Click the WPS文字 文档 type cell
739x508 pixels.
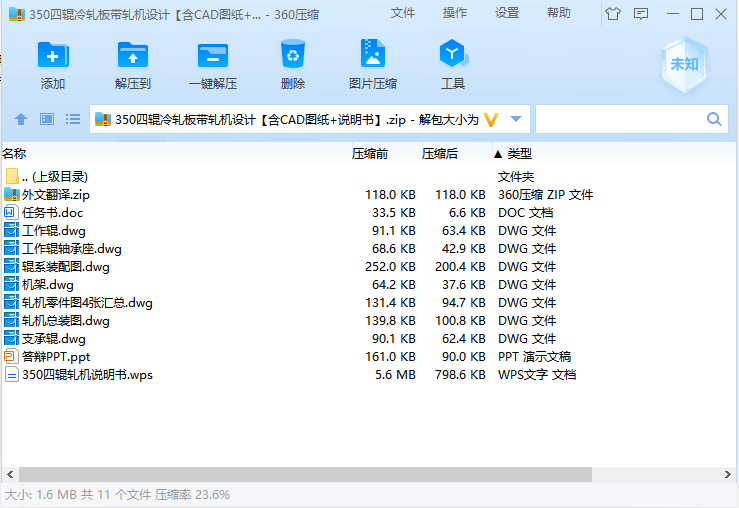tap(537, 374)
